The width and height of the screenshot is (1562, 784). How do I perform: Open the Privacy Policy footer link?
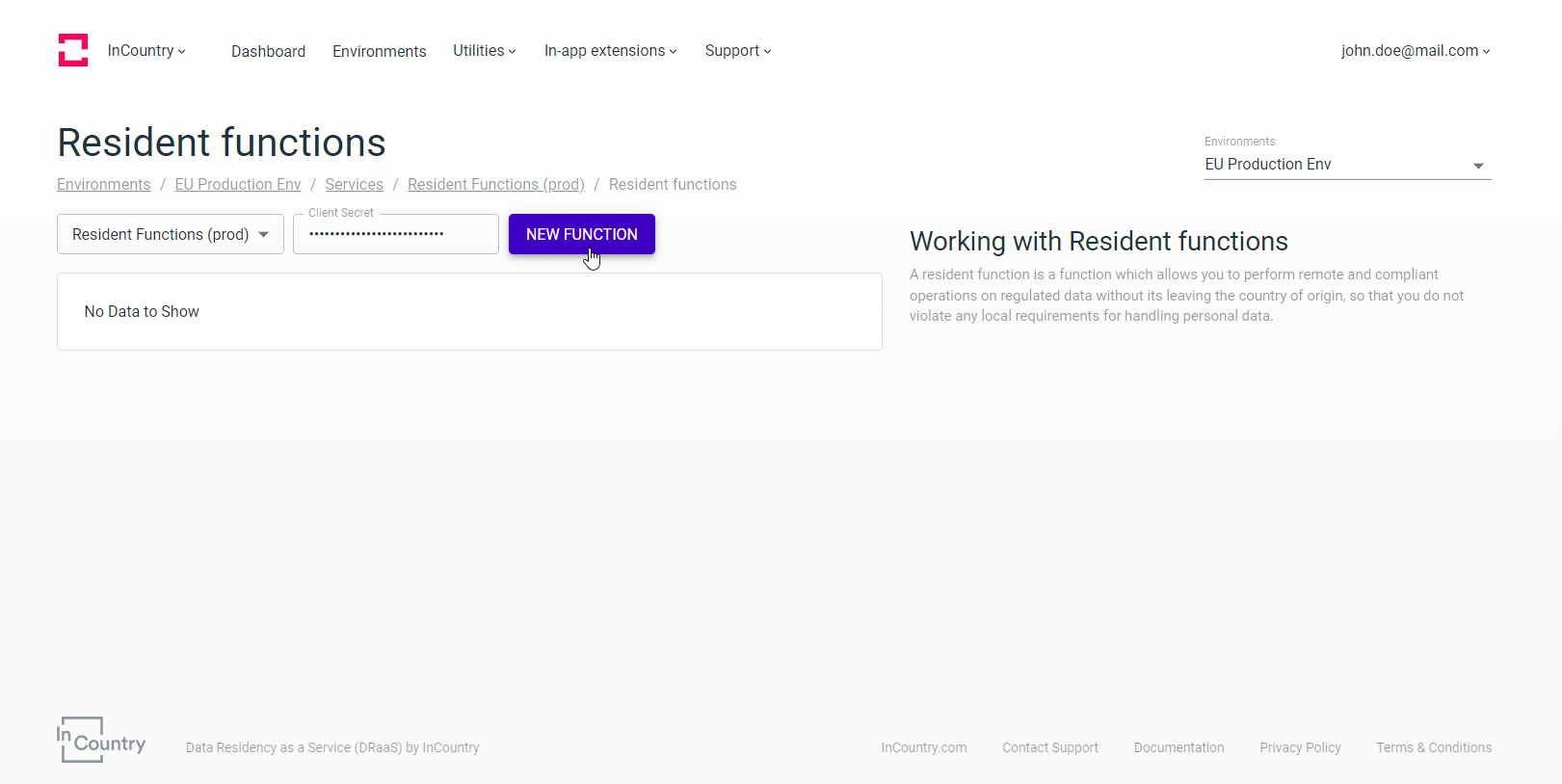pyautogui.click(x=1300, y=747)
